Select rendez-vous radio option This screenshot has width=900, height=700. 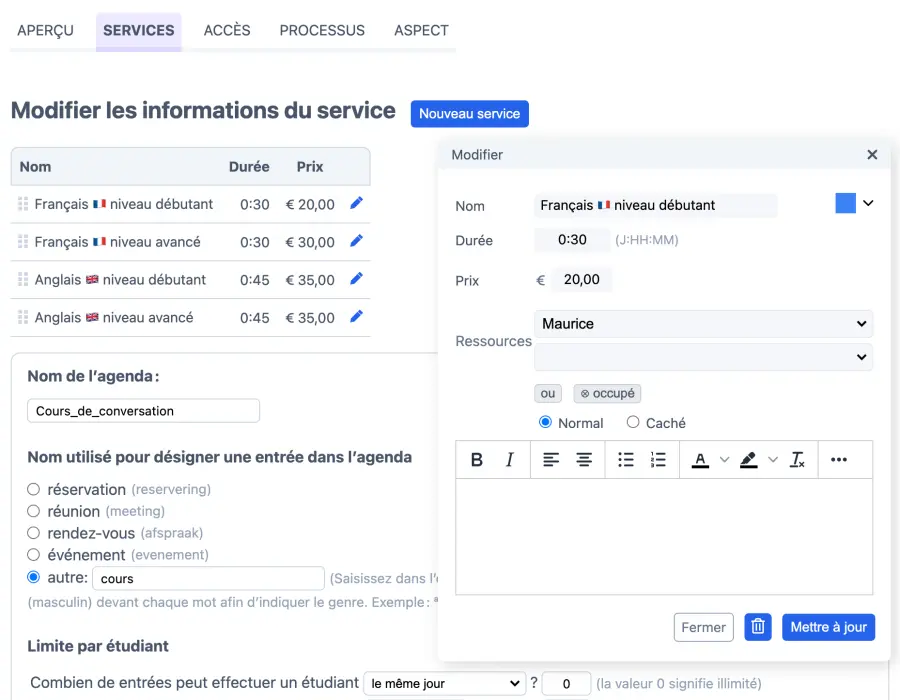click(x=34, y=533)
